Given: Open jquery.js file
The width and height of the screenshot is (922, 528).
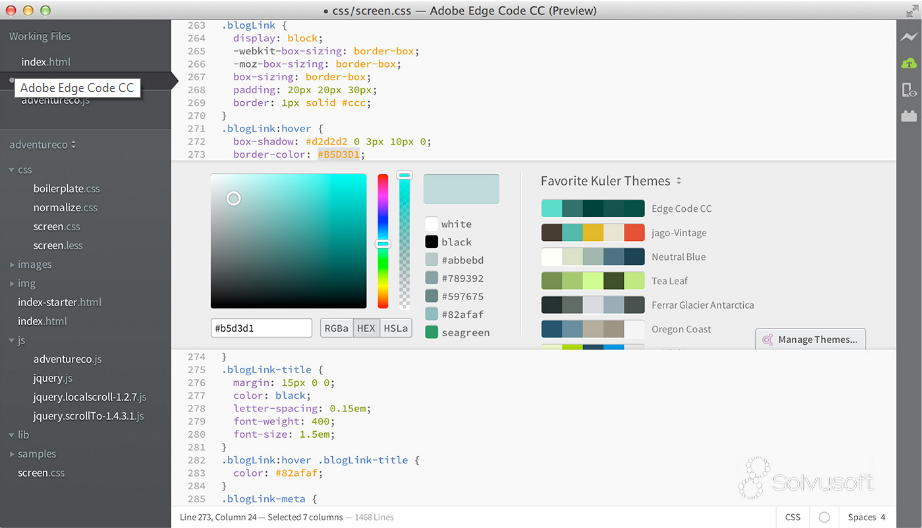Looking at the screenshot, I should click(53, 378).
